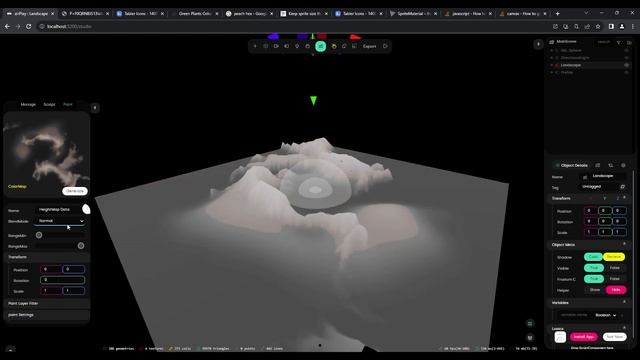Viewport: 640px width, 360px height.
Task: Switch to the Sculpt tab
Action: (x=49, y=104)
